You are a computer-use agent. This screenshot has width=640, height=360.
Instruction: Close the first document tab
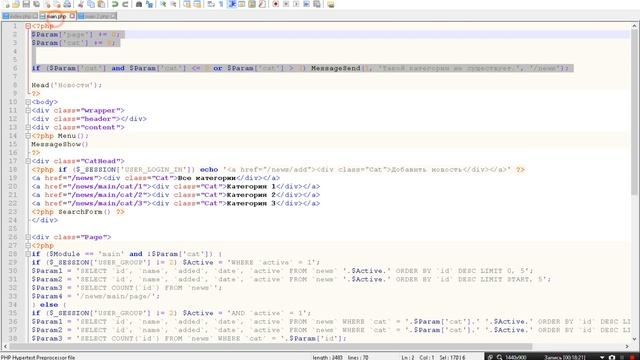pos(35,16)
